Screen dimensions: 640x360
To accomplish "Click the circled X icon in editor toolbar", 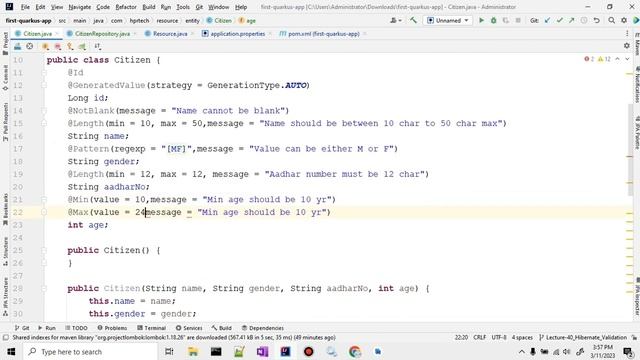I will click(29, 47).
